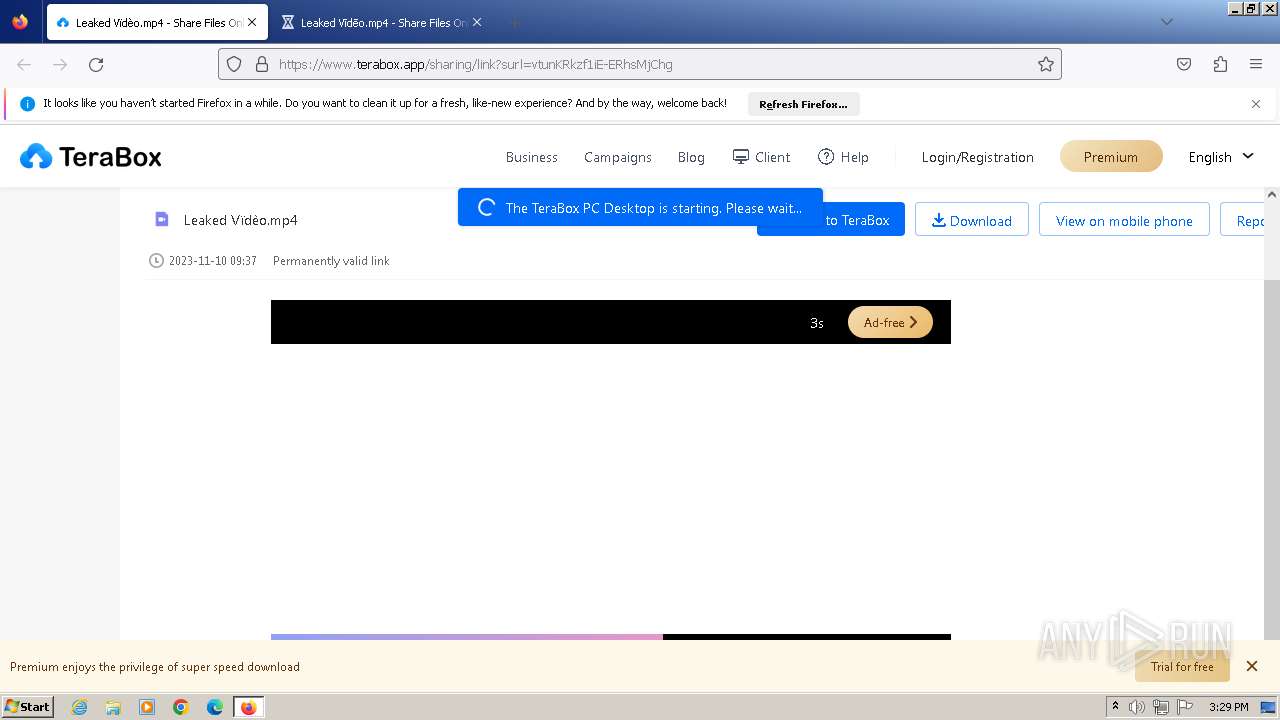This screenshot has width=1280, height=720.
Task: Open the Firefox hamburger application menu
Action: [x=1256, y=64]
